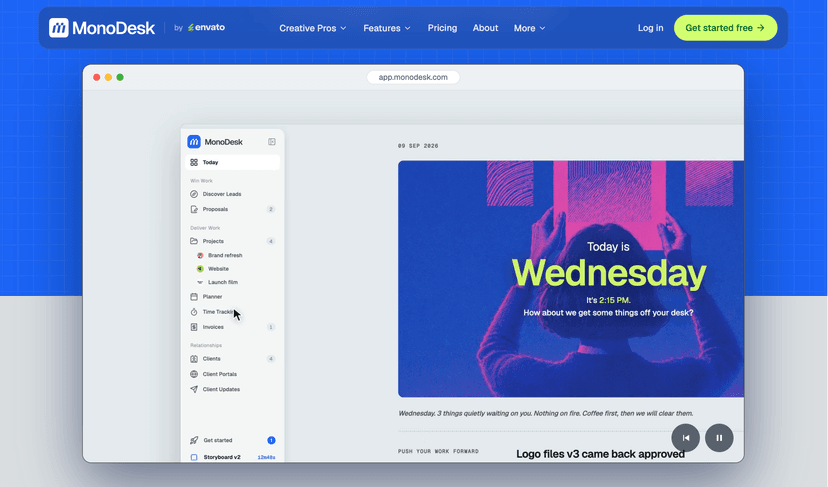Restart the demo video with skip-back button
The height and width of the screenshot is (487, 828).
point(685,438)
